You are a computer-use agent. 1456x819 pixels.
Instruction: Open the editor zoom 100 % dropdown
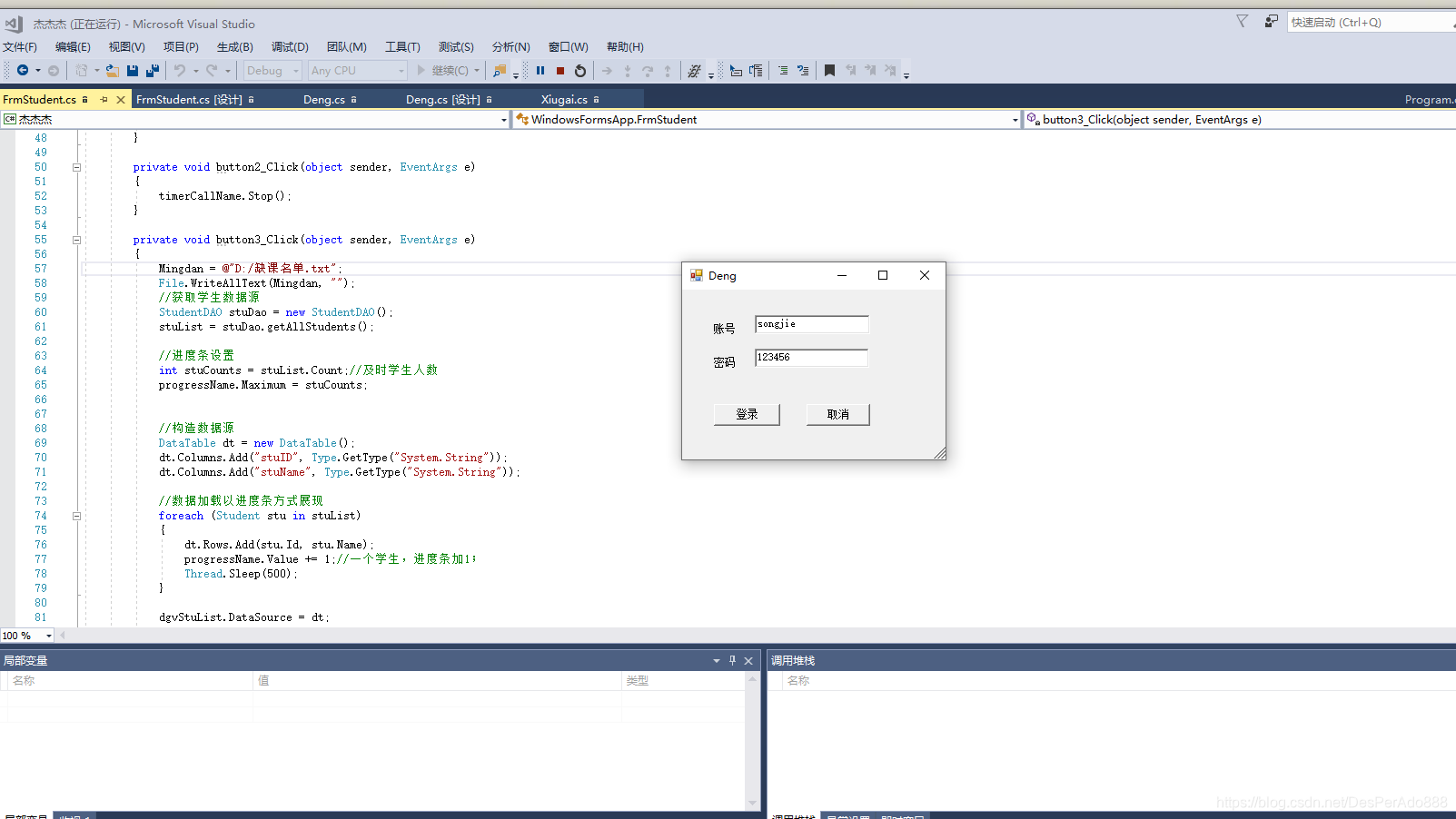point(48,636)
